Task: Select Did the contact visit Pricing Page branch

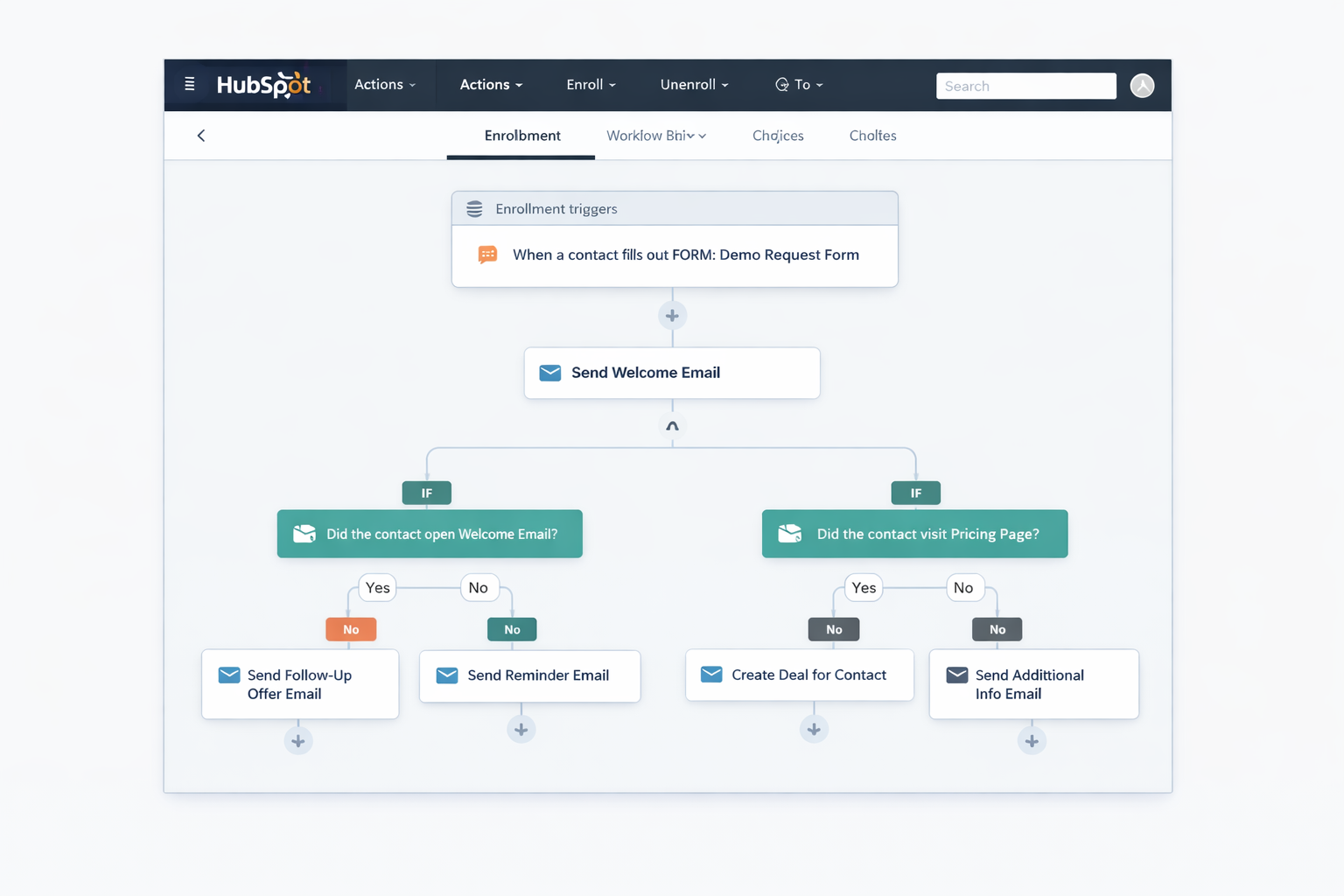Action: [x=914, y=534]
